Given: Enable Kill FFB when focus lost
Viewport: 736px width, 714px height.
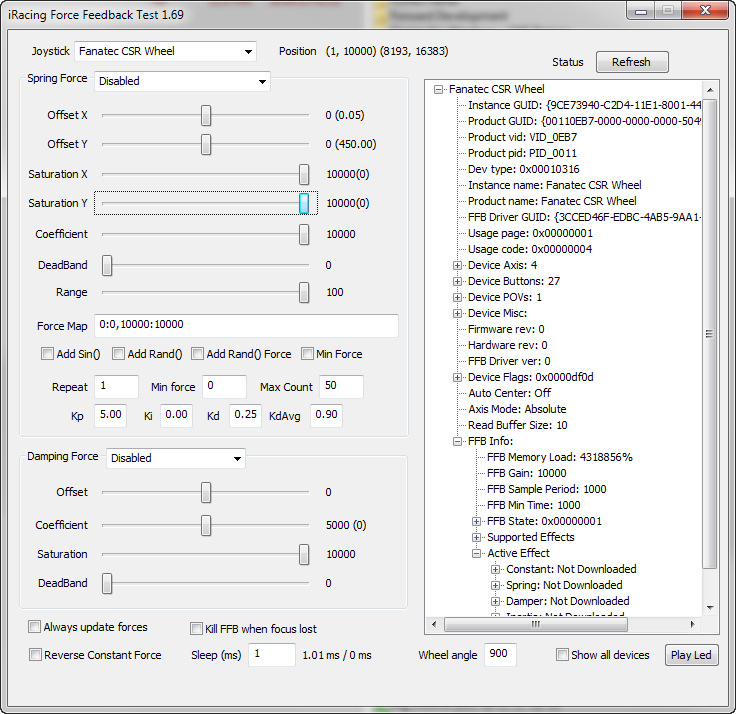Looking at the screenshot, I should (x=197, y=629).
